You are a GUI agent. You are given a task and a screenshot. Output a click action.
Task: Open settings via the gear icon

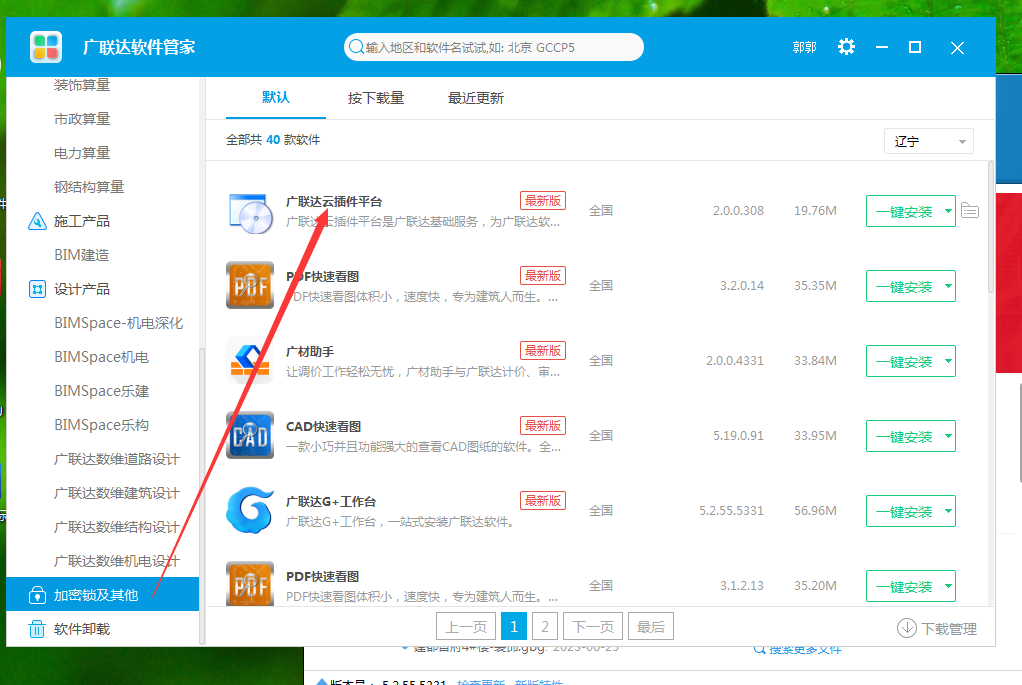[846, 47]
